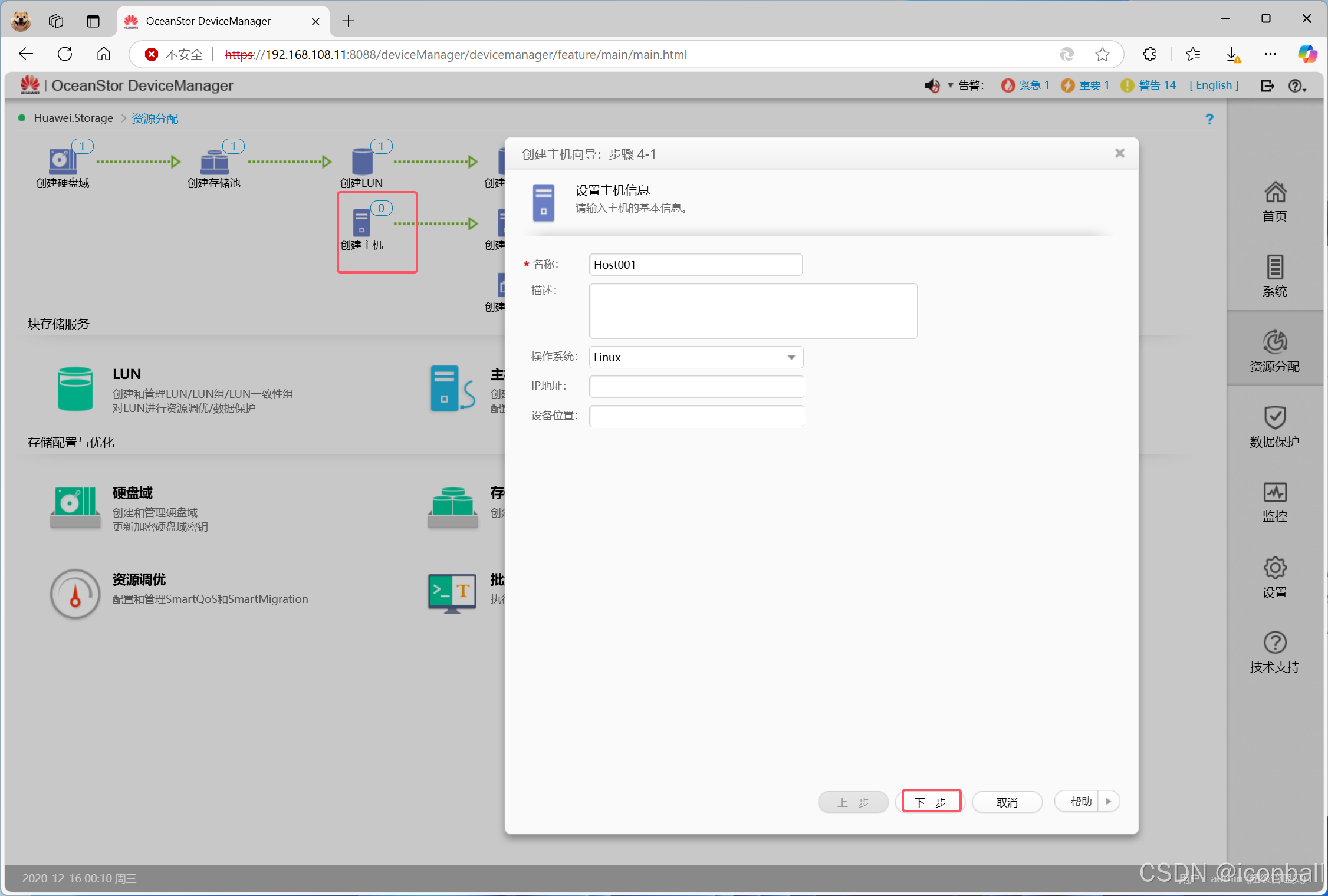Click the alarm sound speaker icon
This screenshot has height=896, width=1328.
tap(931, 85)
